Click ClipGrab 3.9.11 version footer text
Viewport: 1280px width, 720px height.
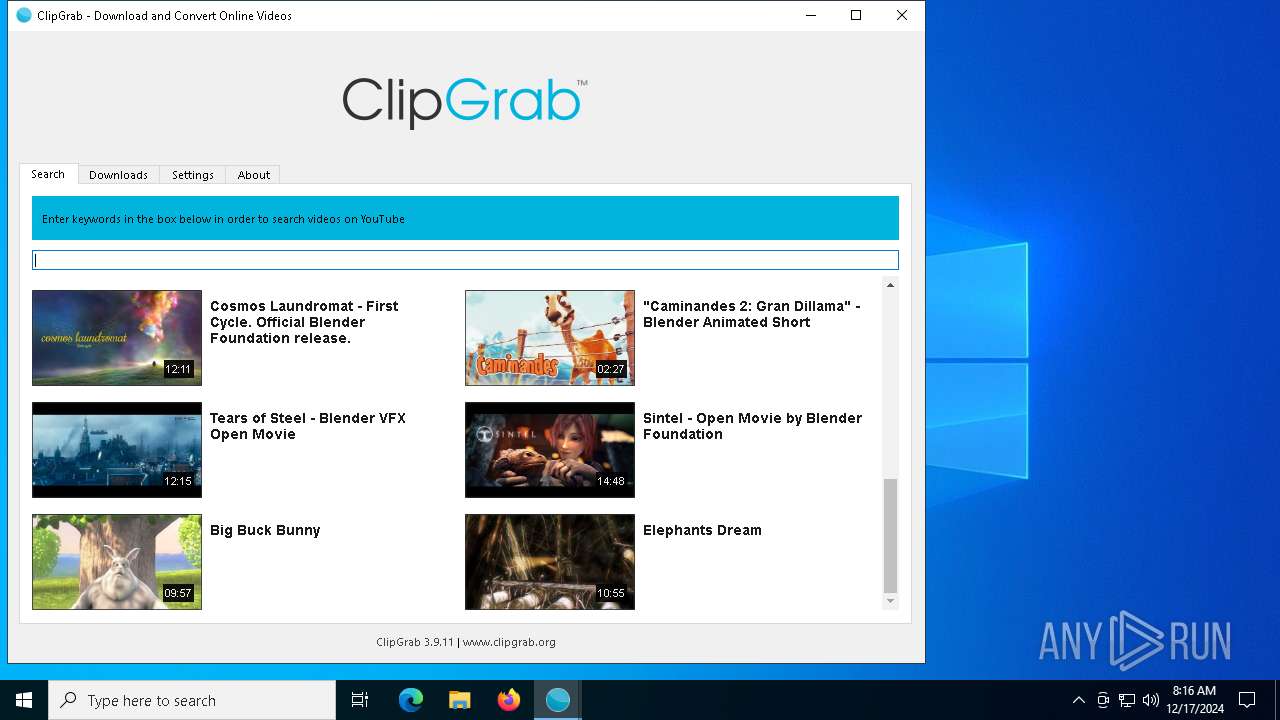click(x=414, y=642)
